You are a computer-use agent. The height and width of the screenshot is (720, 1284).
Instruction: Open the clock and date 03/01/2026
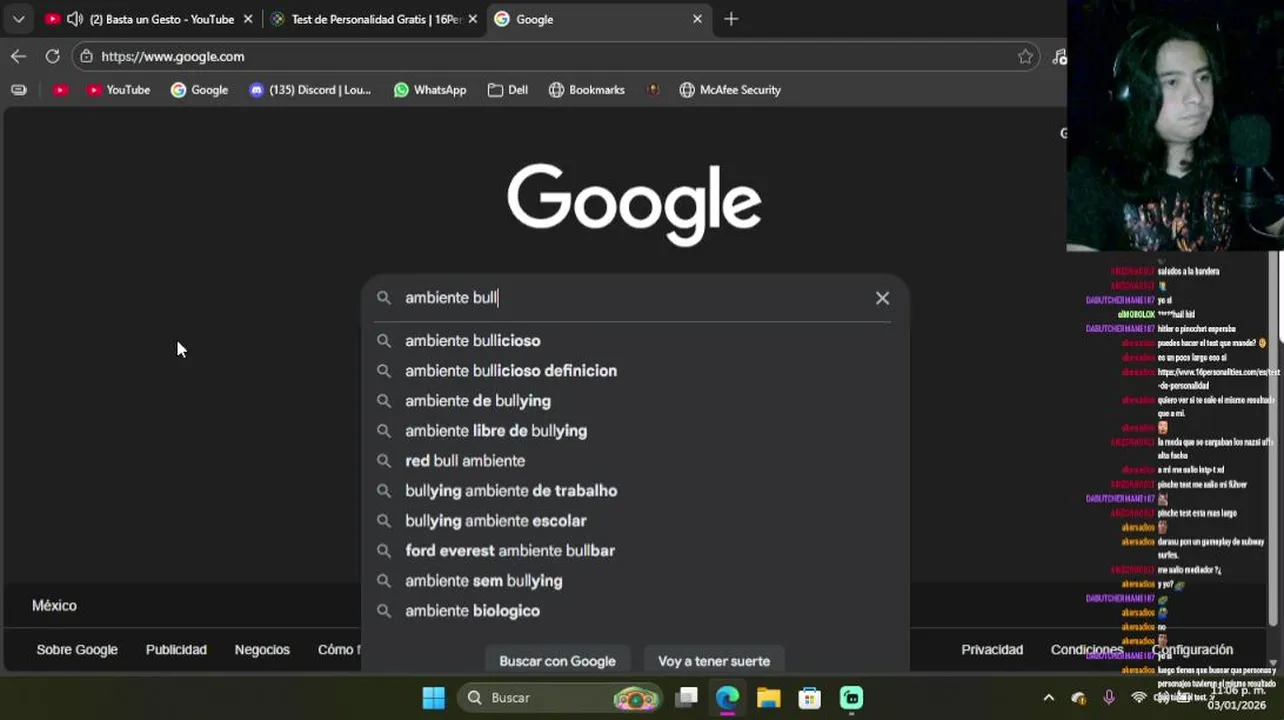click(1237, 698)
